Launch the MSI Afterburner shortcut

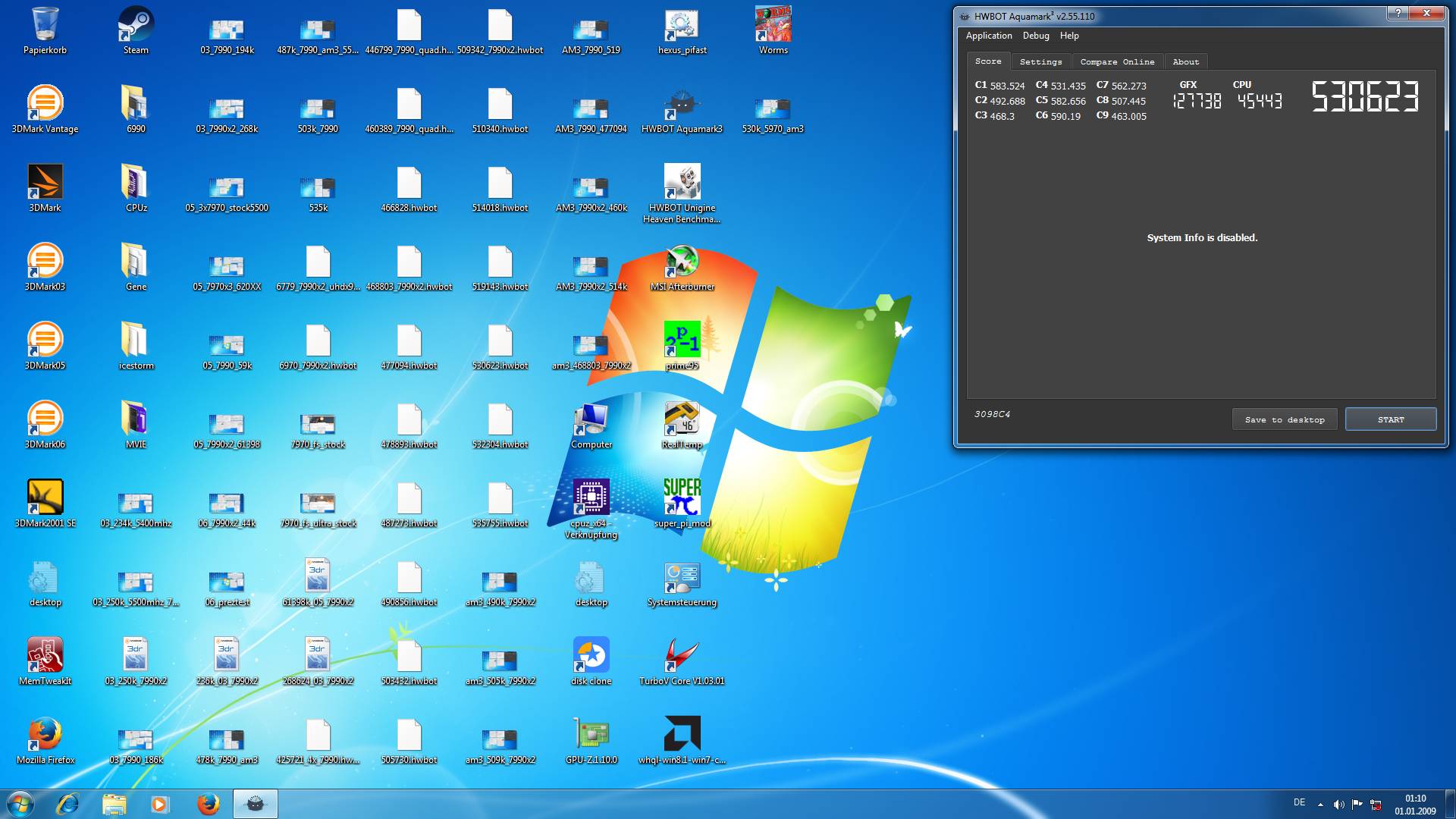(x=682, y=267)
